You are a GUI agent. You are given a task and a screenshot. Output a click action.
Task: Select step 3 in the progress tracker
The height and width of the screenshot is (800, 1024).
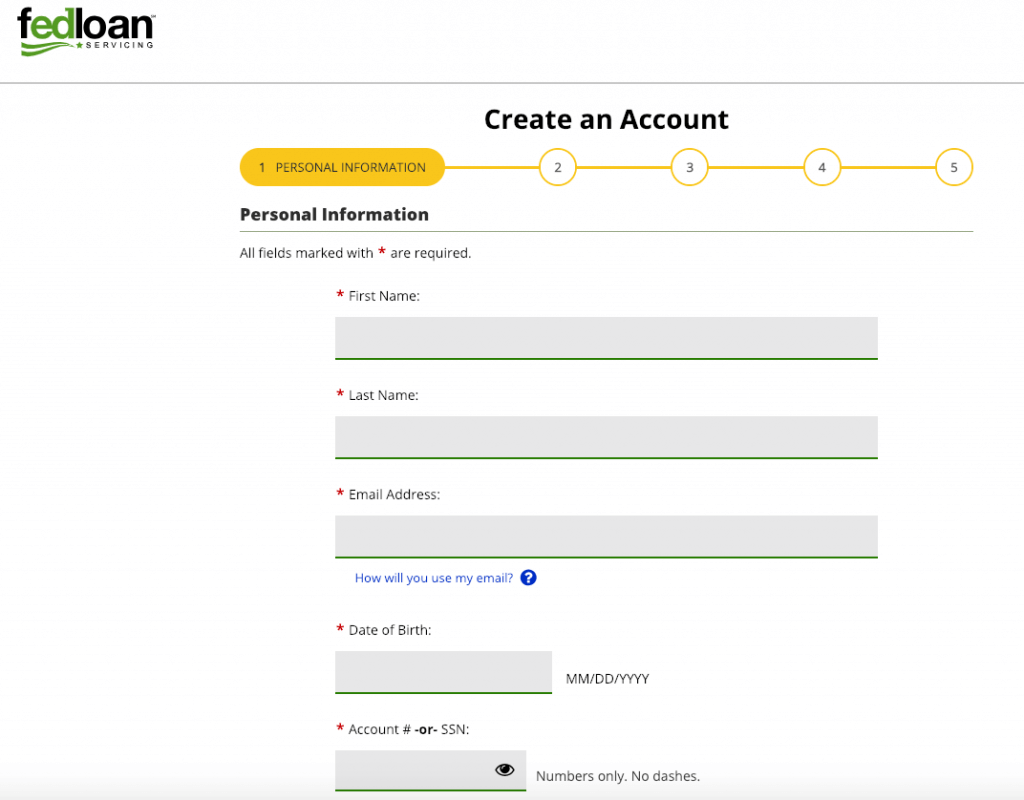click(689, 167)
